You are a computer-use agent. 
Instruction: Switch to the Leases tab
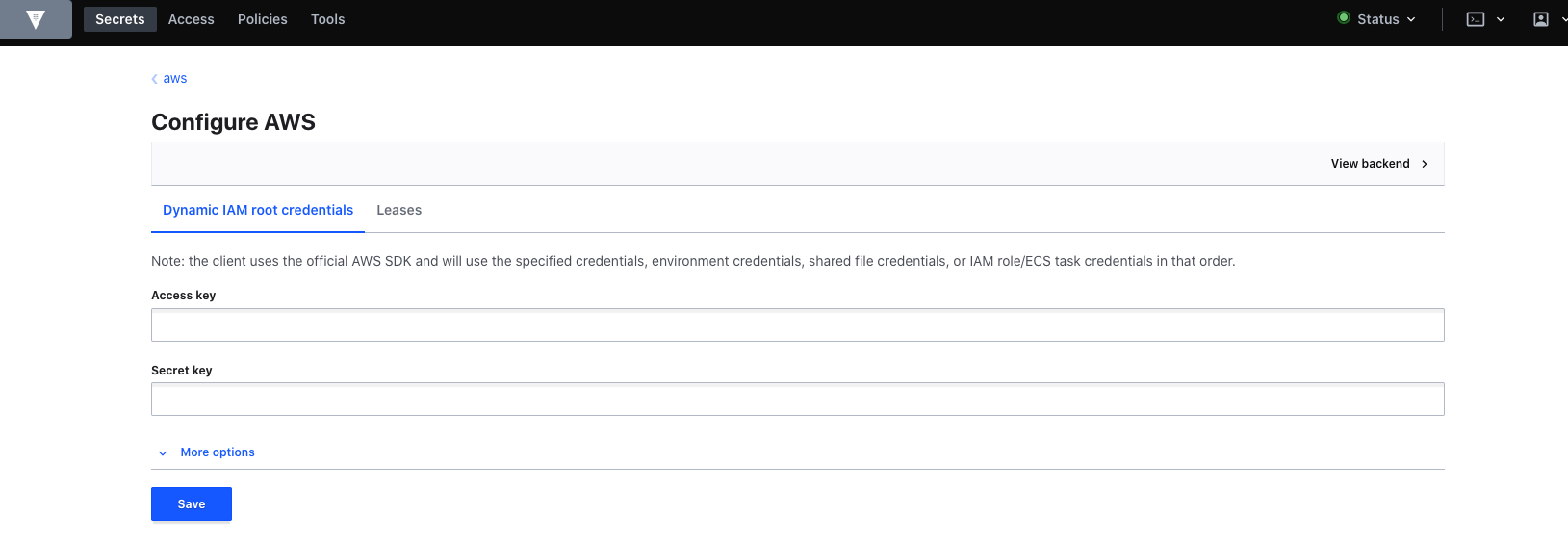coord(398,210)
